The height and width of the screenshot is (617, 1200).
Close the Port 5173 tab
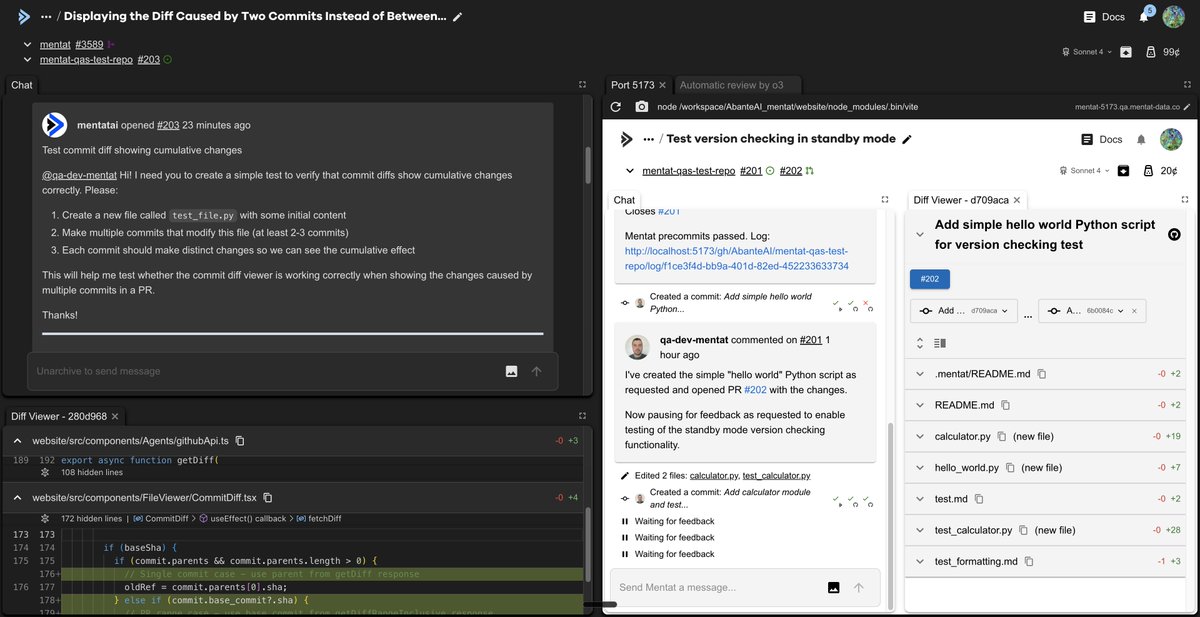[x=662, y=85]
